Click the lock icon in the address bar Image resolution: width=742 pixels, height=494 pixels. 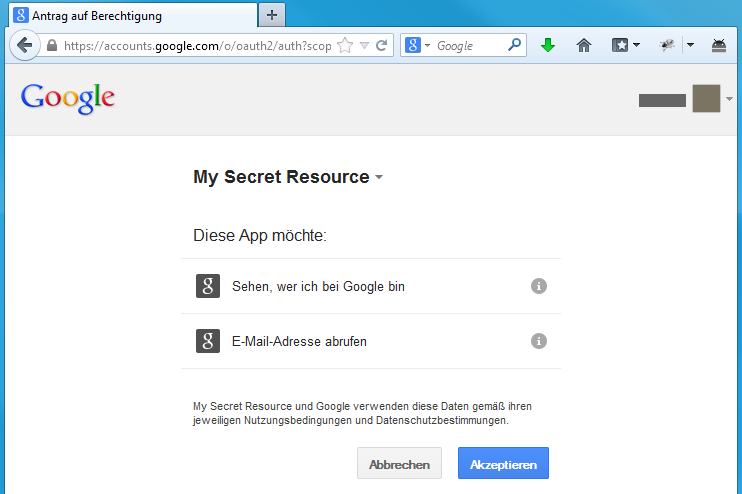click(x=52, y=45)
